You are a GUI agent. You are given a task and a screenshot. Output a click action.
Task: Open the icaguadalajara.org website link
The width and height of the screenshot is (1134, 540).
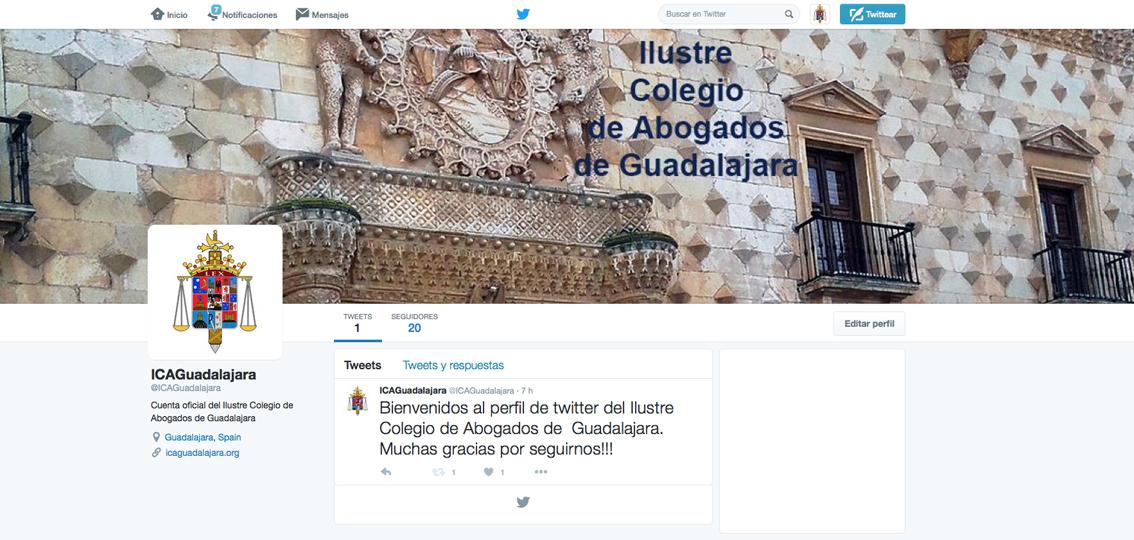[202, 453]
